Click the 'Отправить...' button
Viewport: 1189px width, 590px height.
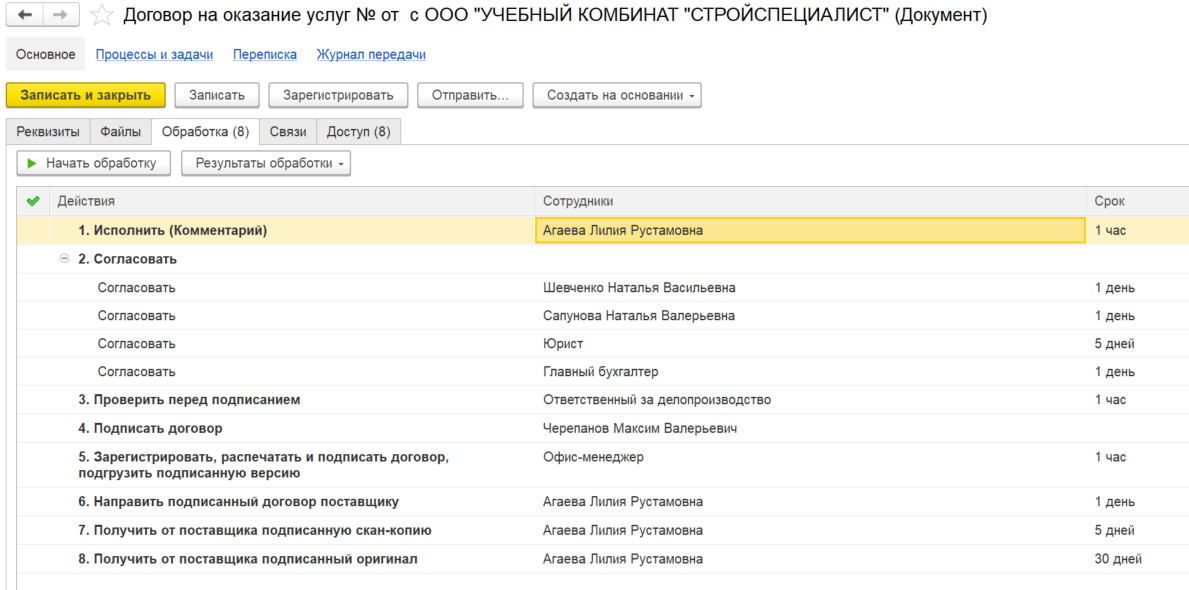(470, 96)
